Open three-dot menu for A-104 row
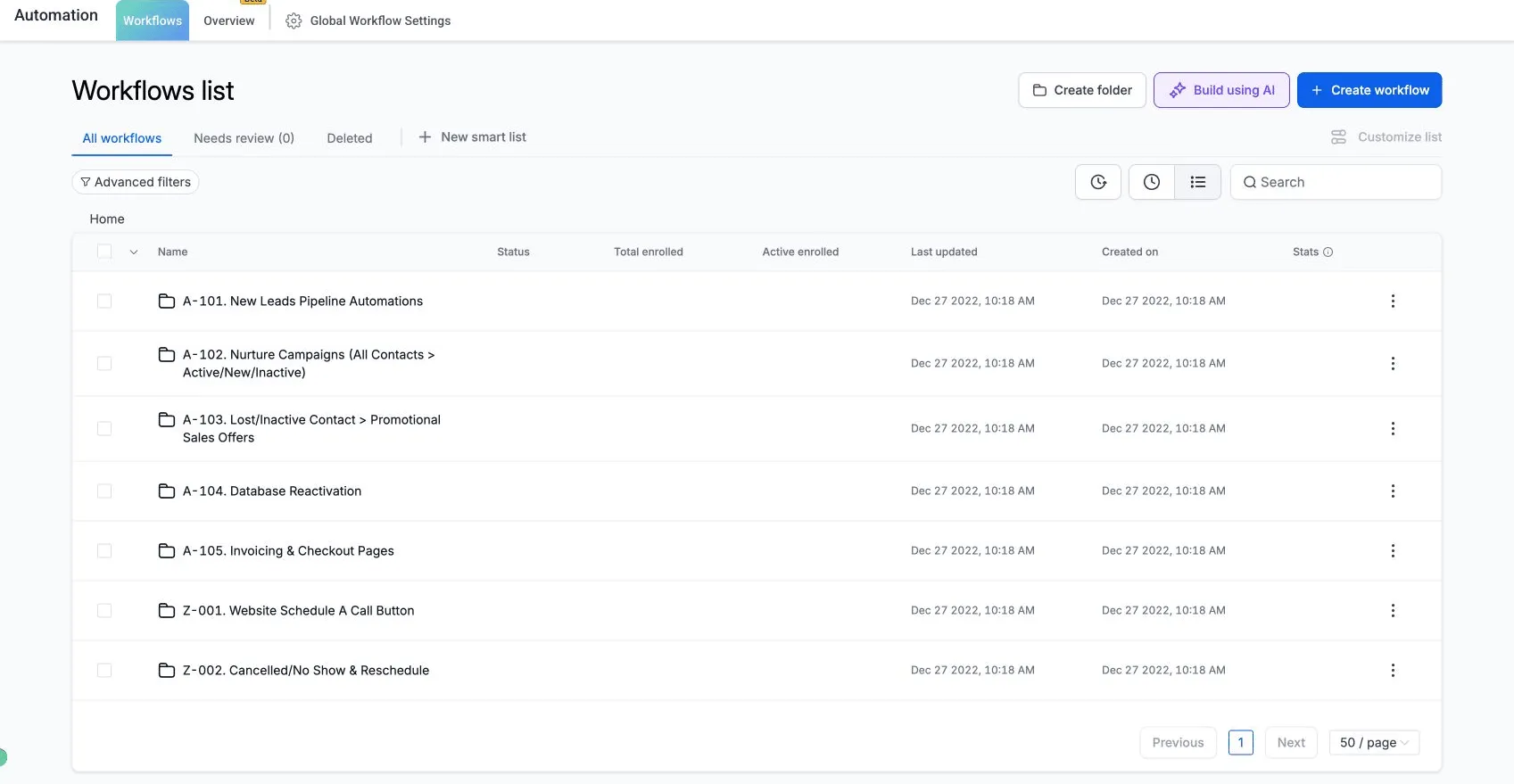The image size is (1514, 784). [x=1393, y=491]
